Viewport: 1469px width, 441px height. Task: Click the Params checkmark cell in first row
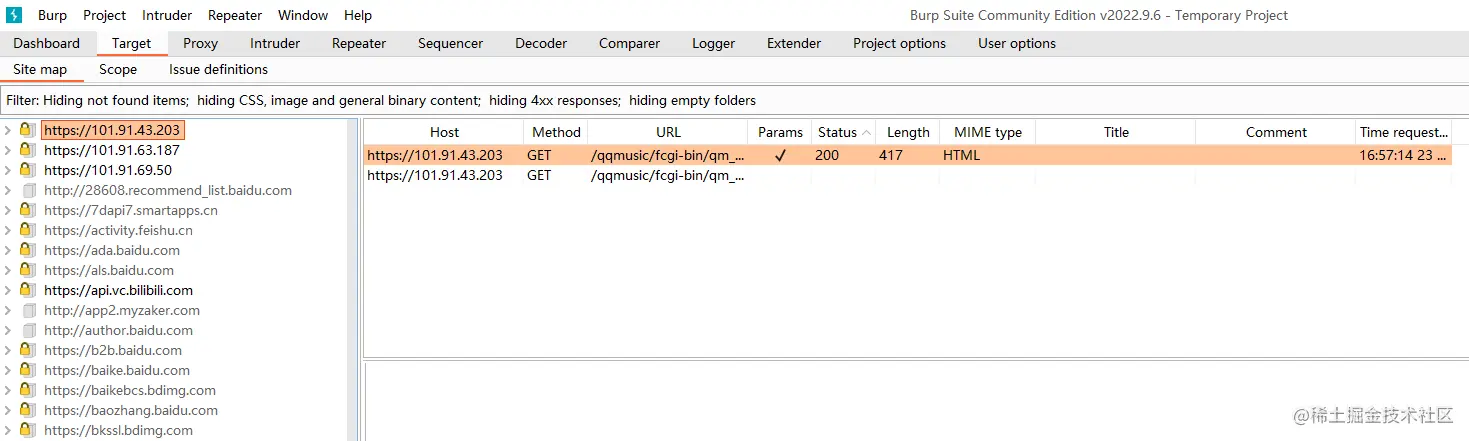[780, 155]
